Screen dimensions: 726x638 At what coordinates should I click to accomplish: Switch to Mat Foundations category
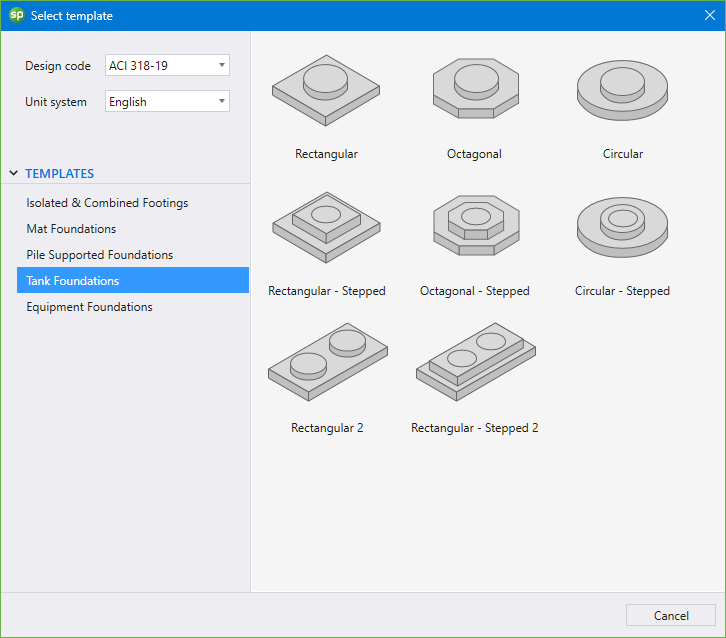[71, 229]
